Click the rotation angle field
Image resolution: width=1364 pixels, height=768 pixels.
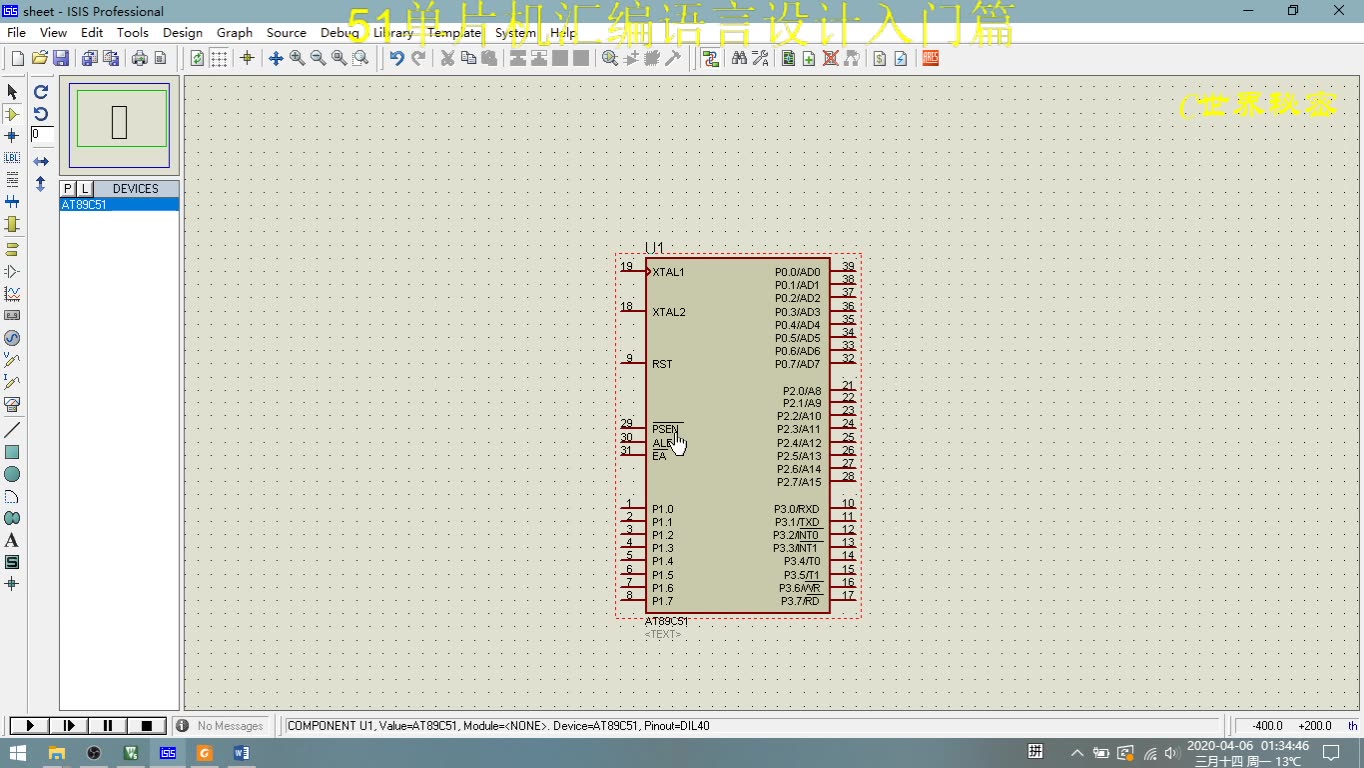coord(42,134)
